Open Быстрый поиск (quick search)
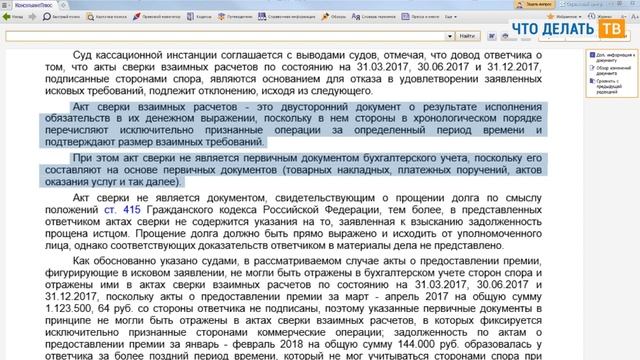The width and height of the screenshot is (640, 360). [x=61, y=17]
